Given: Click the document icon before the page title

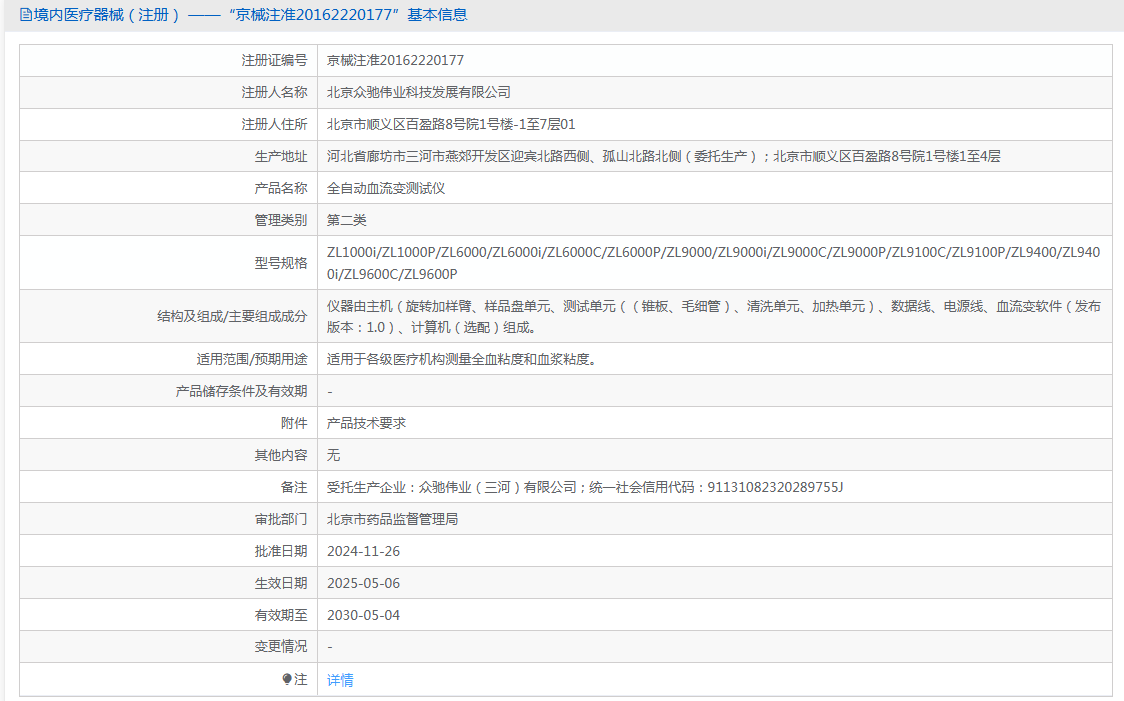Looking at the screenshot, I should tap(26, 15).
